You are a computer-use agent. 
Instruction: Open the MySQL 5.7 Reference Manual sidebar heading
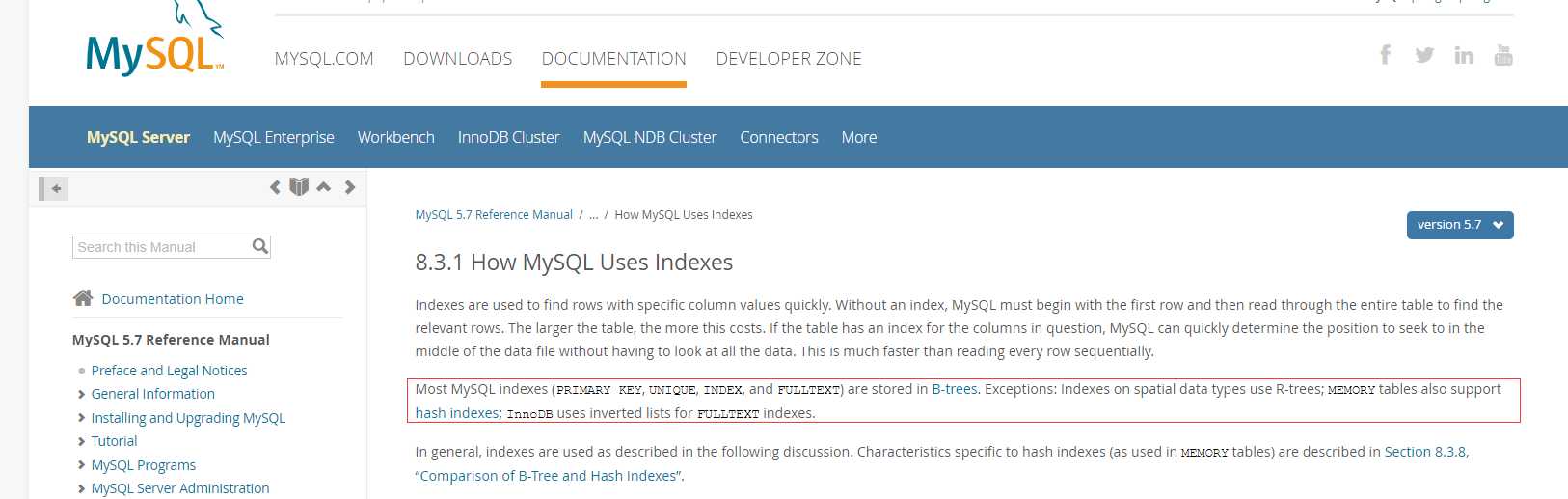[x=171, y=340]
